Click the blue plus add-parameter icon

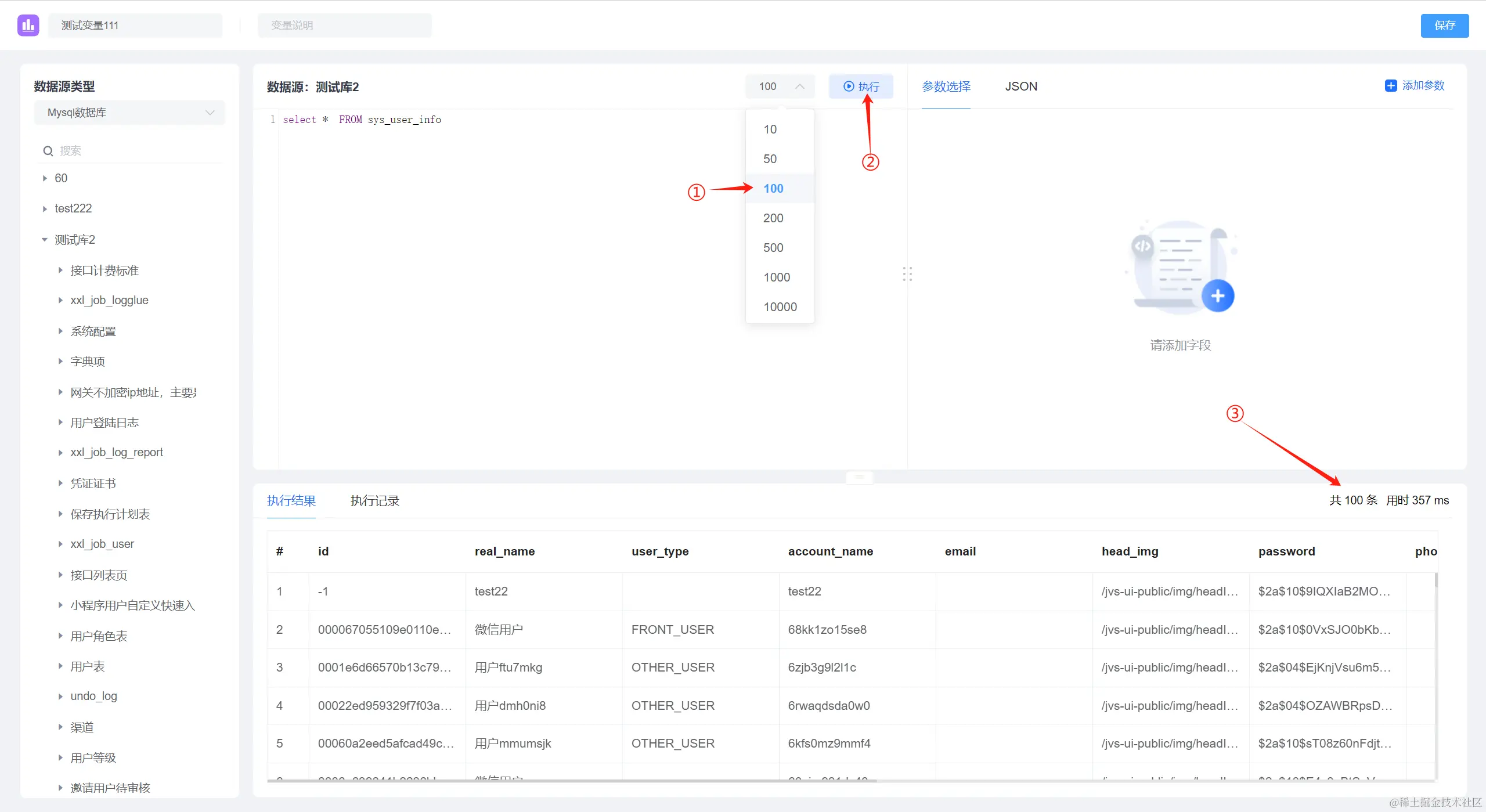coord(1391,86)
